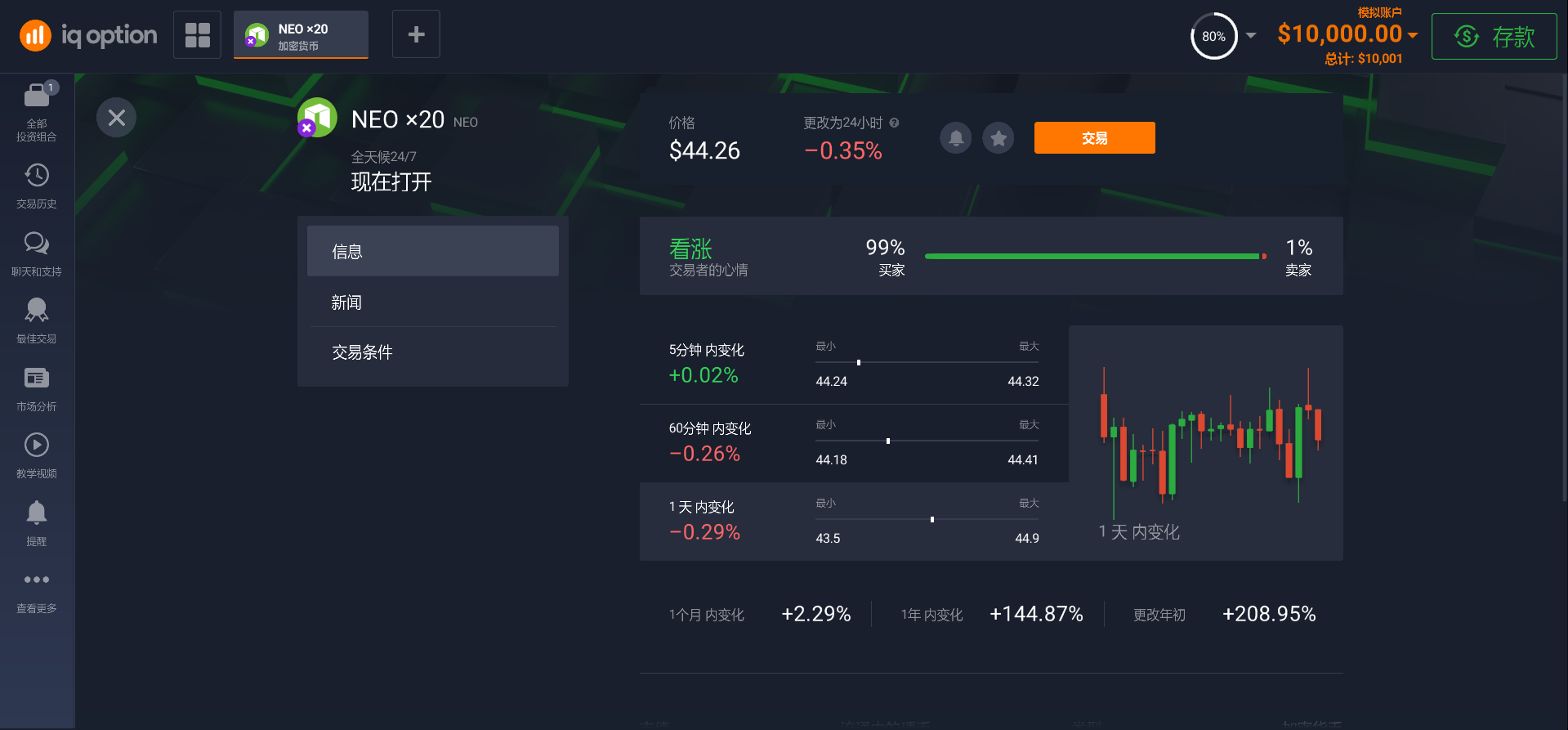Image resolution: width=1568 pixels, height=730 pixels.
Task: Click the −0.29% 1-day change value
Action: pos(704,532)
